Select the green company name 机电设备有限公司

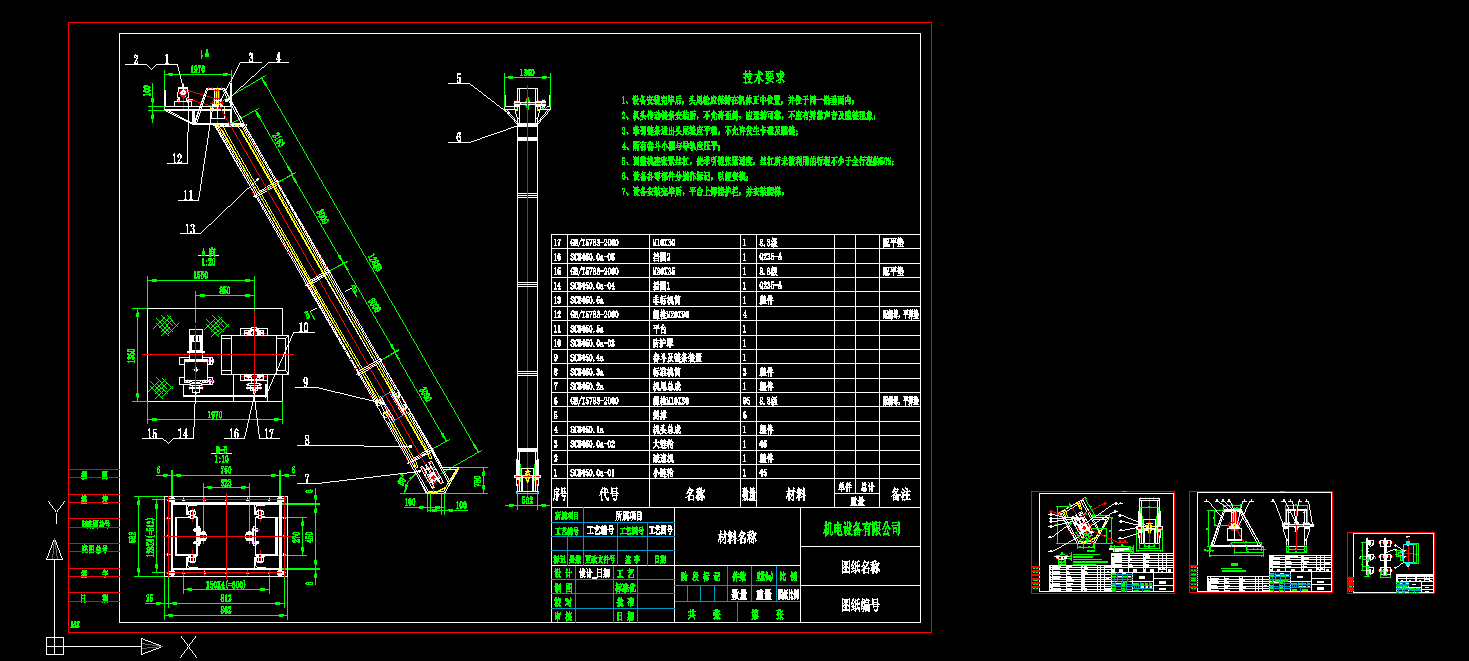click(861, 528)
